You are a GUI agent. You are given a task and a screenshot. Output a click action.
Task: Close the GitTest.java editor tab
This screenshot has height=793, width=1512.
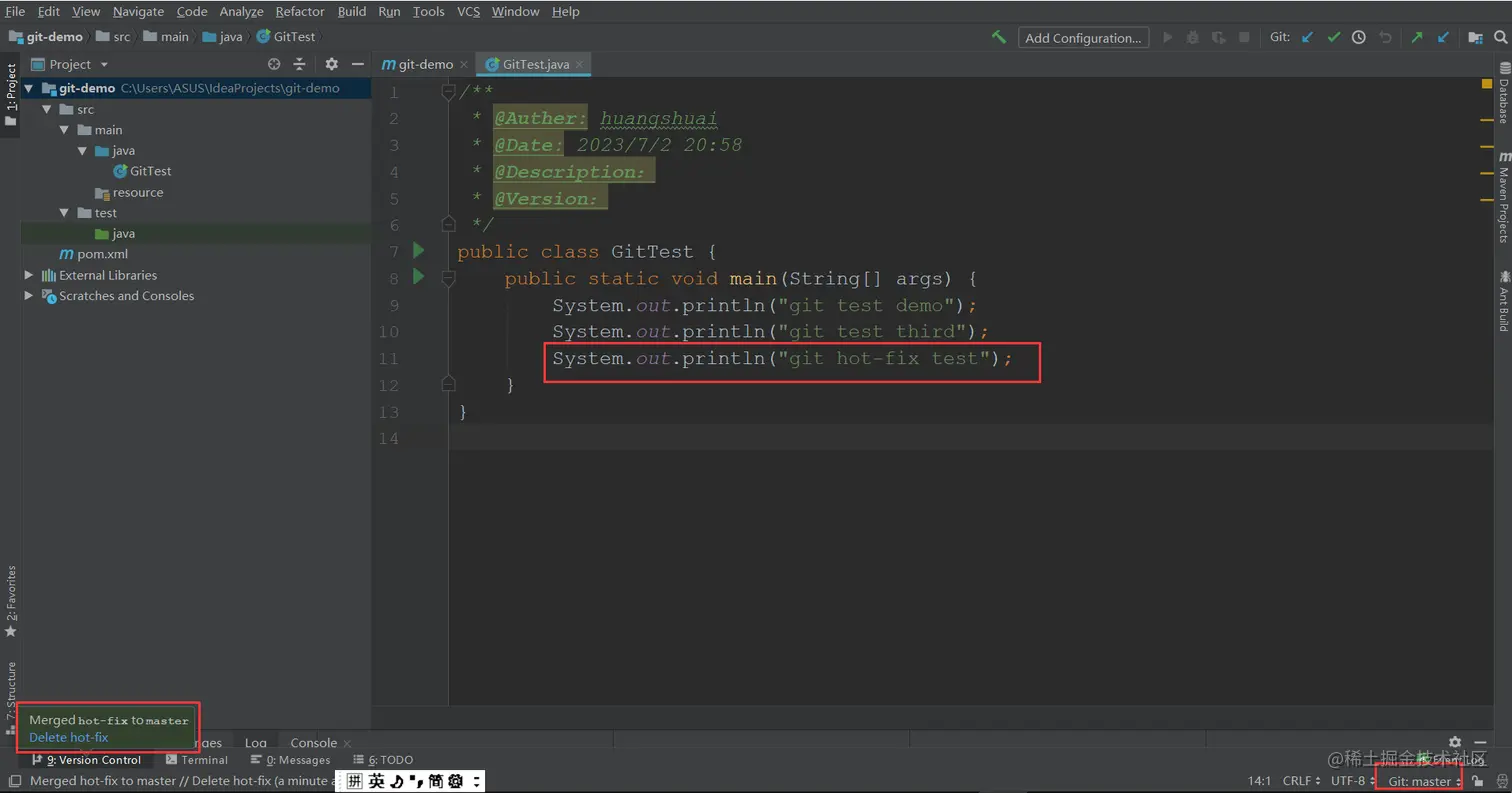click(579, 64)
